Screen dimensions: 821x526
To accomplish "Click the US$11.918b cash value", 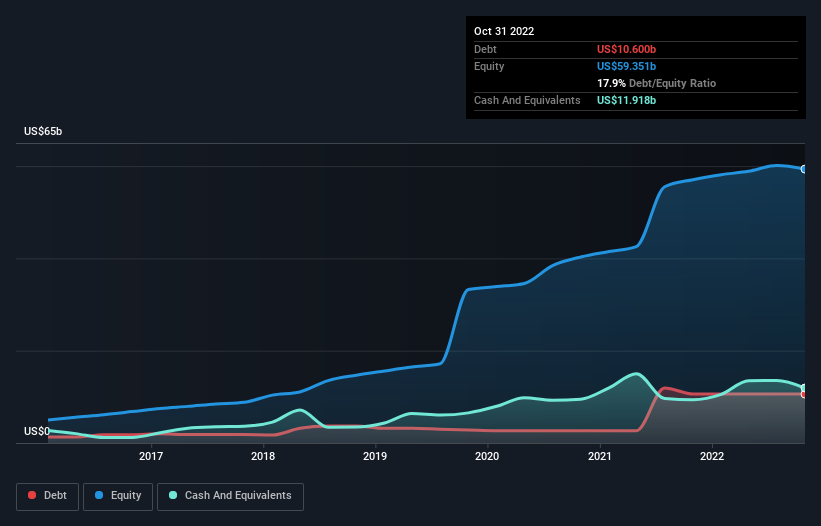I will coord(626,100).
